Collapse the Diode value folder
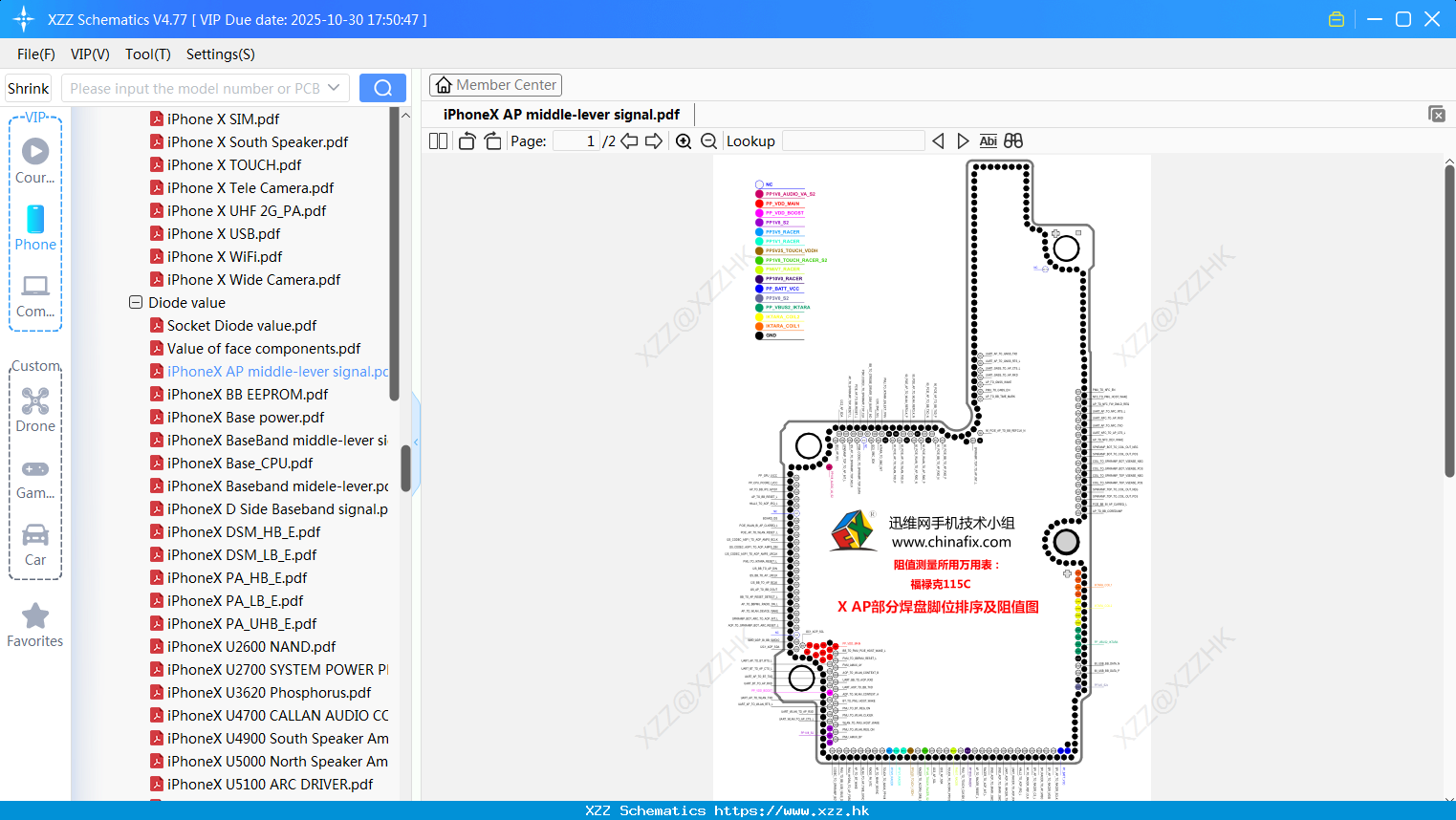1456x820 pixels. (136, 302)
